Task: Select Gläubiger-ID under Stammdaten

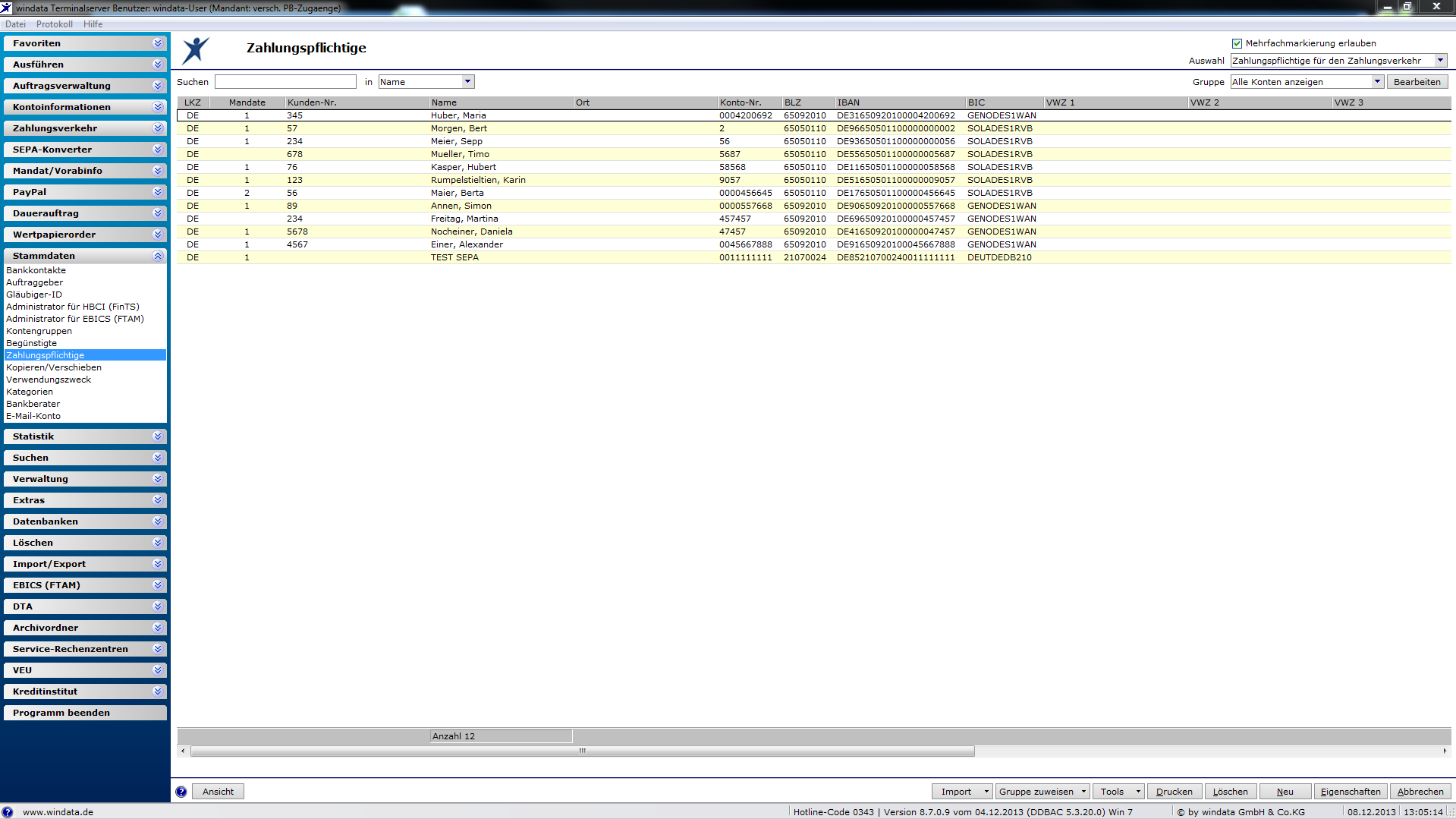Action: [34, 295]
